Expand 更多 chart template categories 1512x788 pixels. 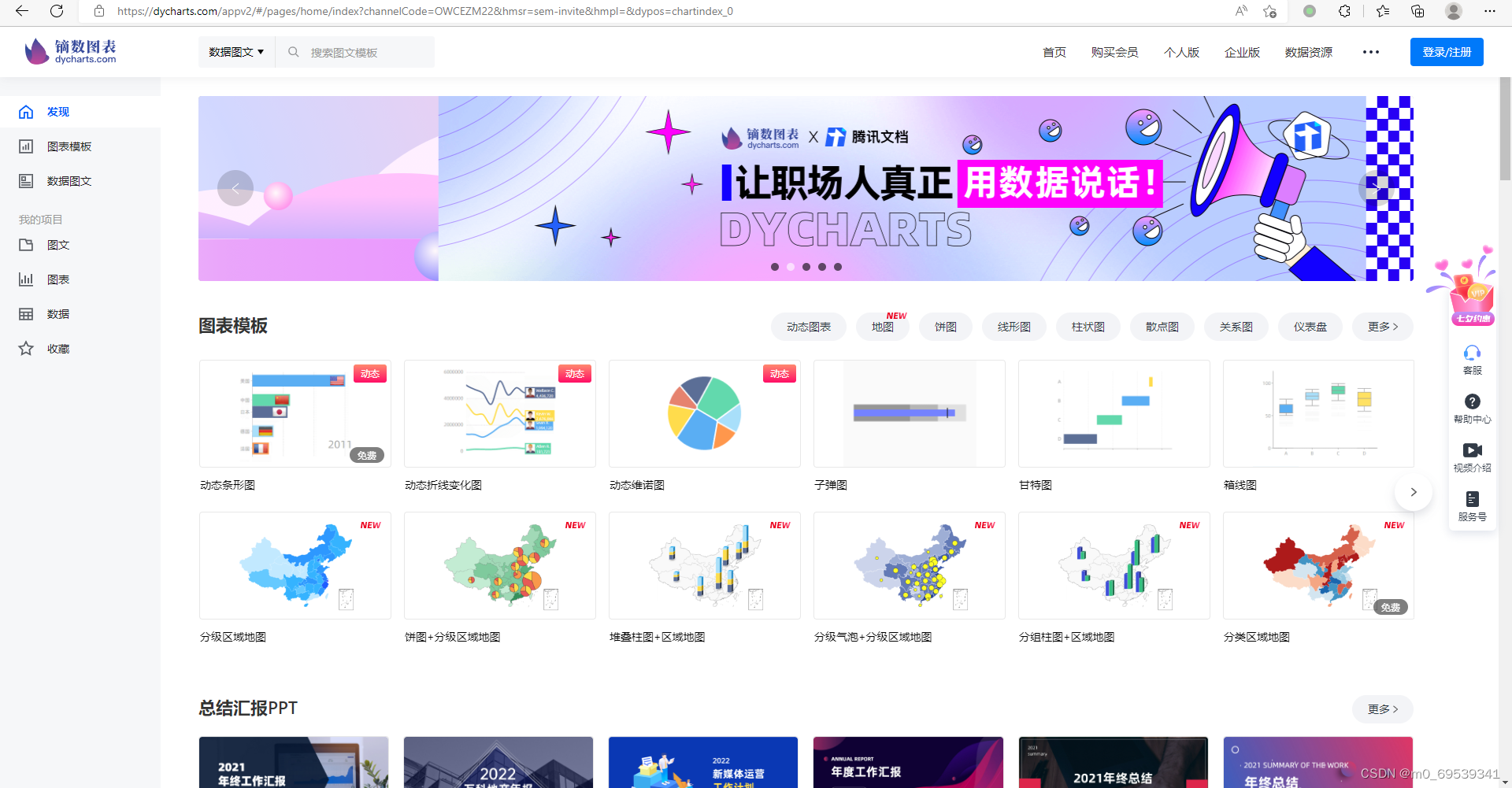(1383, 327)
